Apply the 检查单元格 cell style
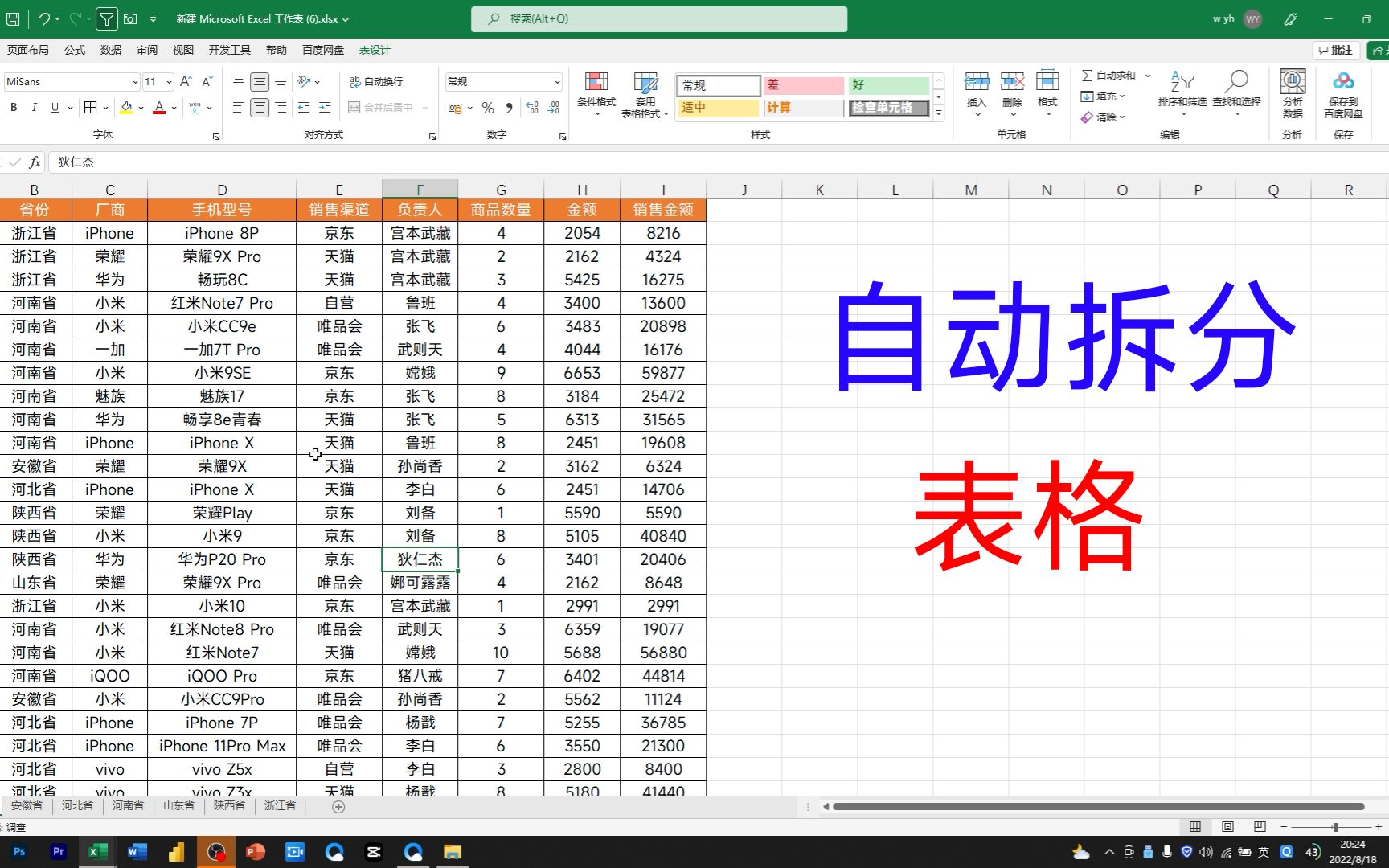This screenshot has width=1389, height=868. (889, 108)
